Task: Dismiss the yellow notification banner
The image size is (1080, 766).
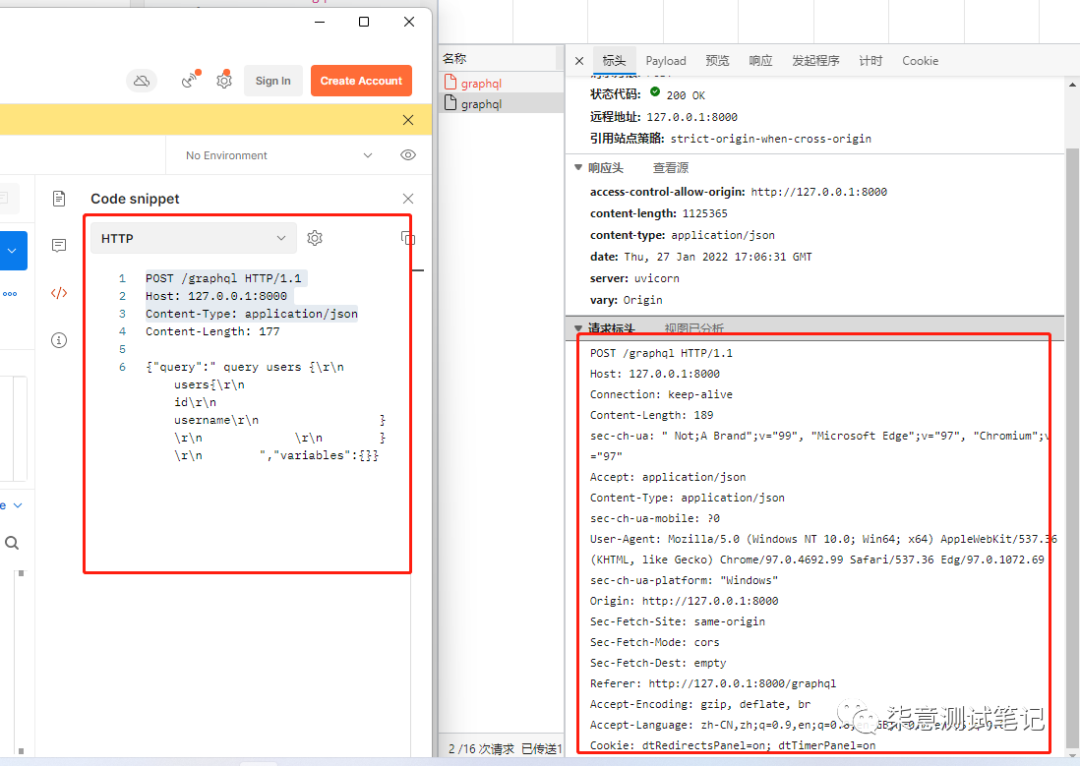Action: [x=408, y=120]
